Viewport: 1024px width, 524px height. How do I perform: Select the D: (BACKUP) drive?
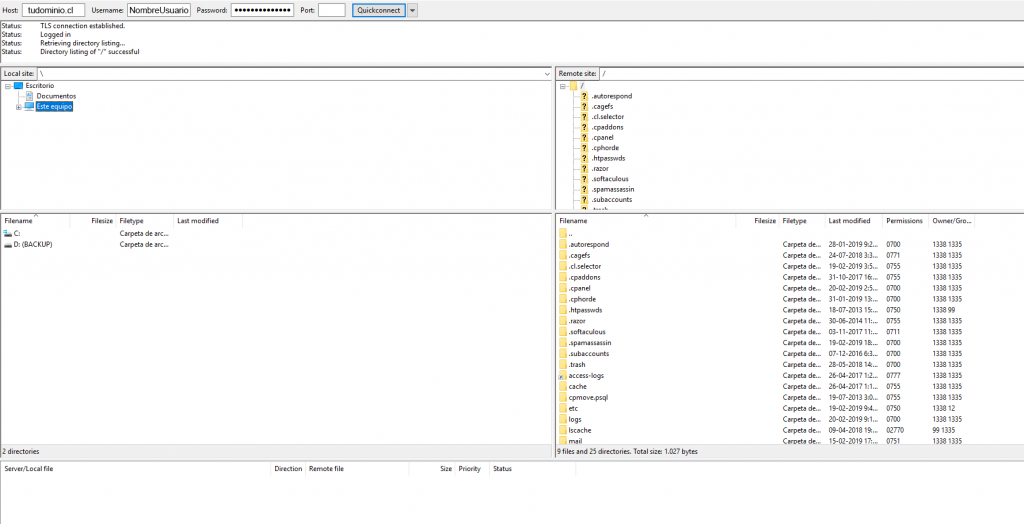[x=33, y=244]
